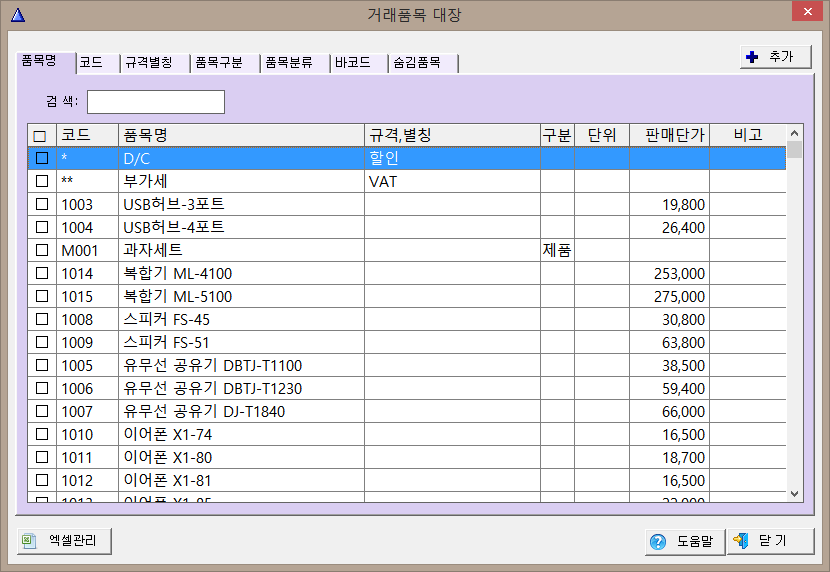
Task: Check the box for D/C row
Action: point(42,158)
